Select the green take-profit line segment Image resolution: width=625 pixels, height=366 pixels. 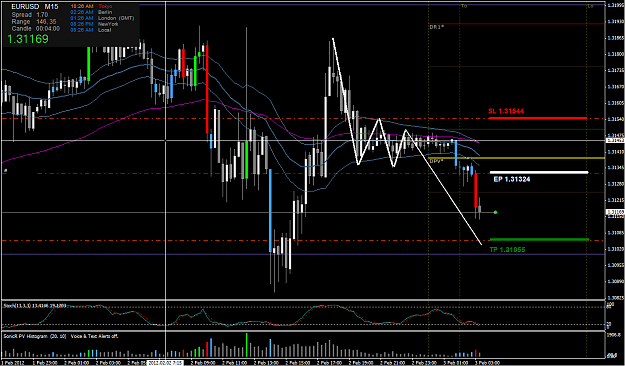click(x=539, y=239)
